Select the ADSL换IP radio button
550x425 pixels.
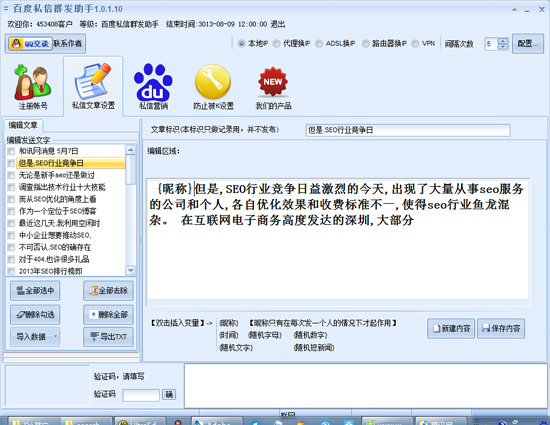319,43
